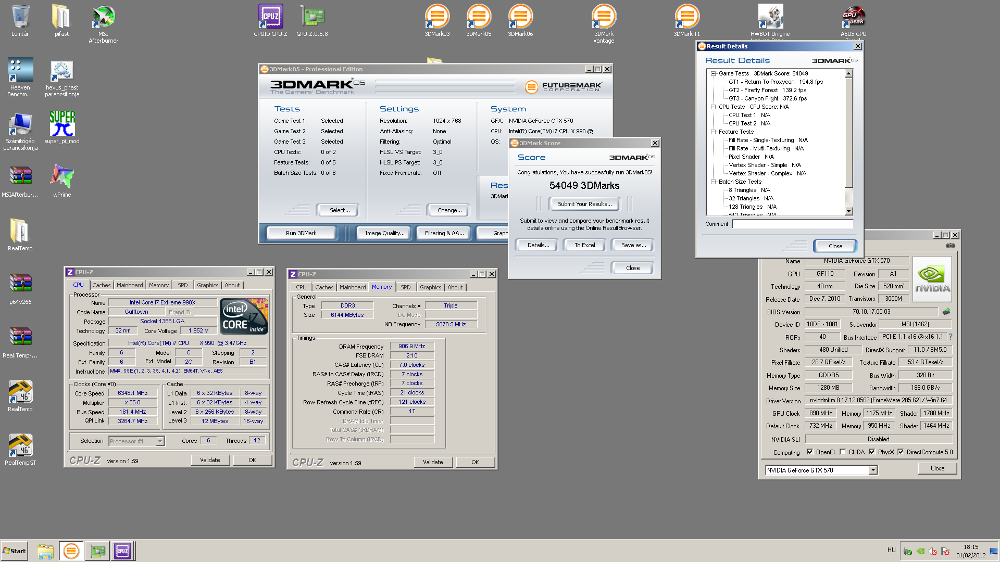Screen dimensions: 1000x562
Task: Click Close button in Result Details dialog
Action: click(x=835, y=246)
